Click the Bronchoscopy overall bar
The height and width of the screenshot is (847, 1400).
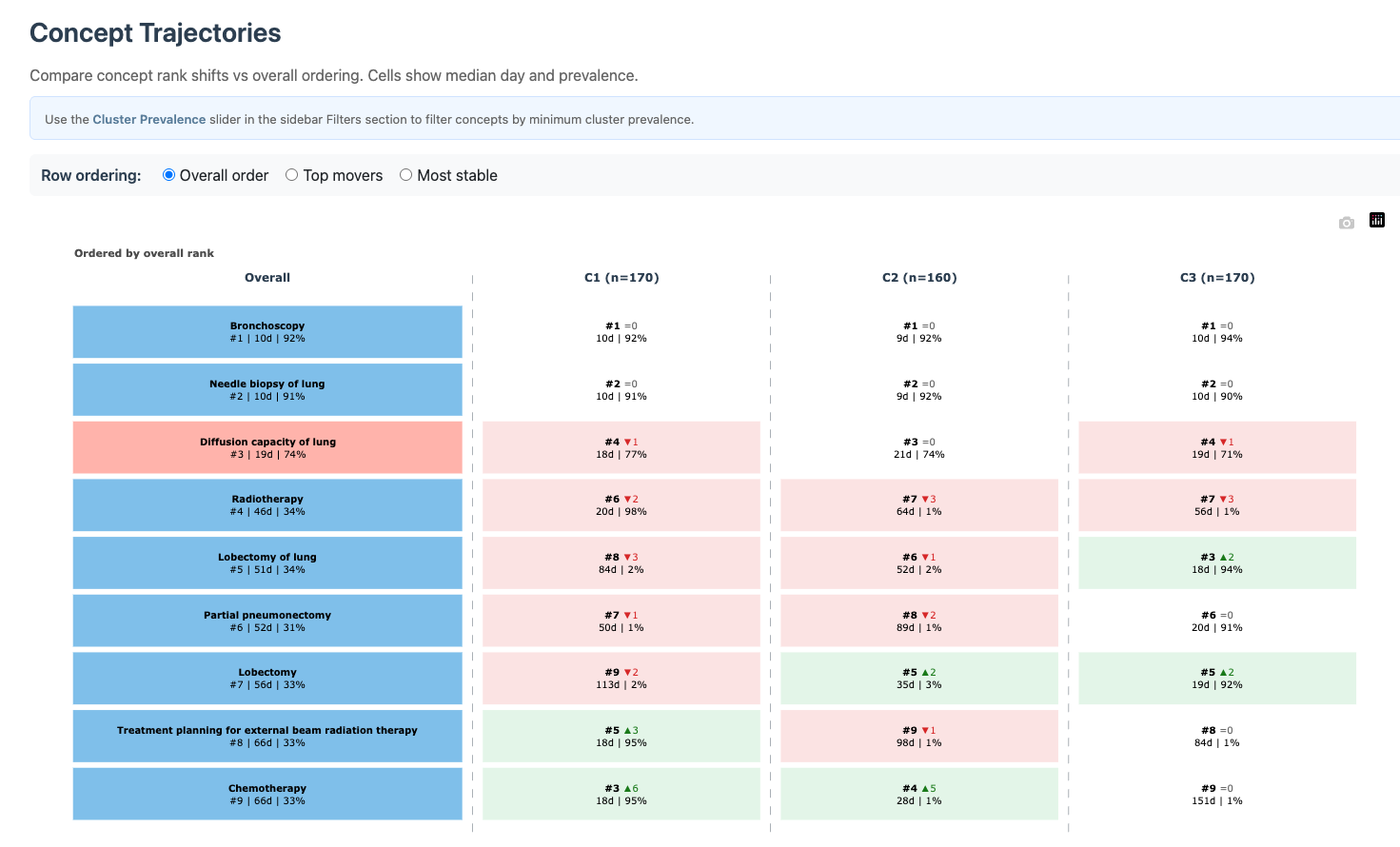click(267, 332)
